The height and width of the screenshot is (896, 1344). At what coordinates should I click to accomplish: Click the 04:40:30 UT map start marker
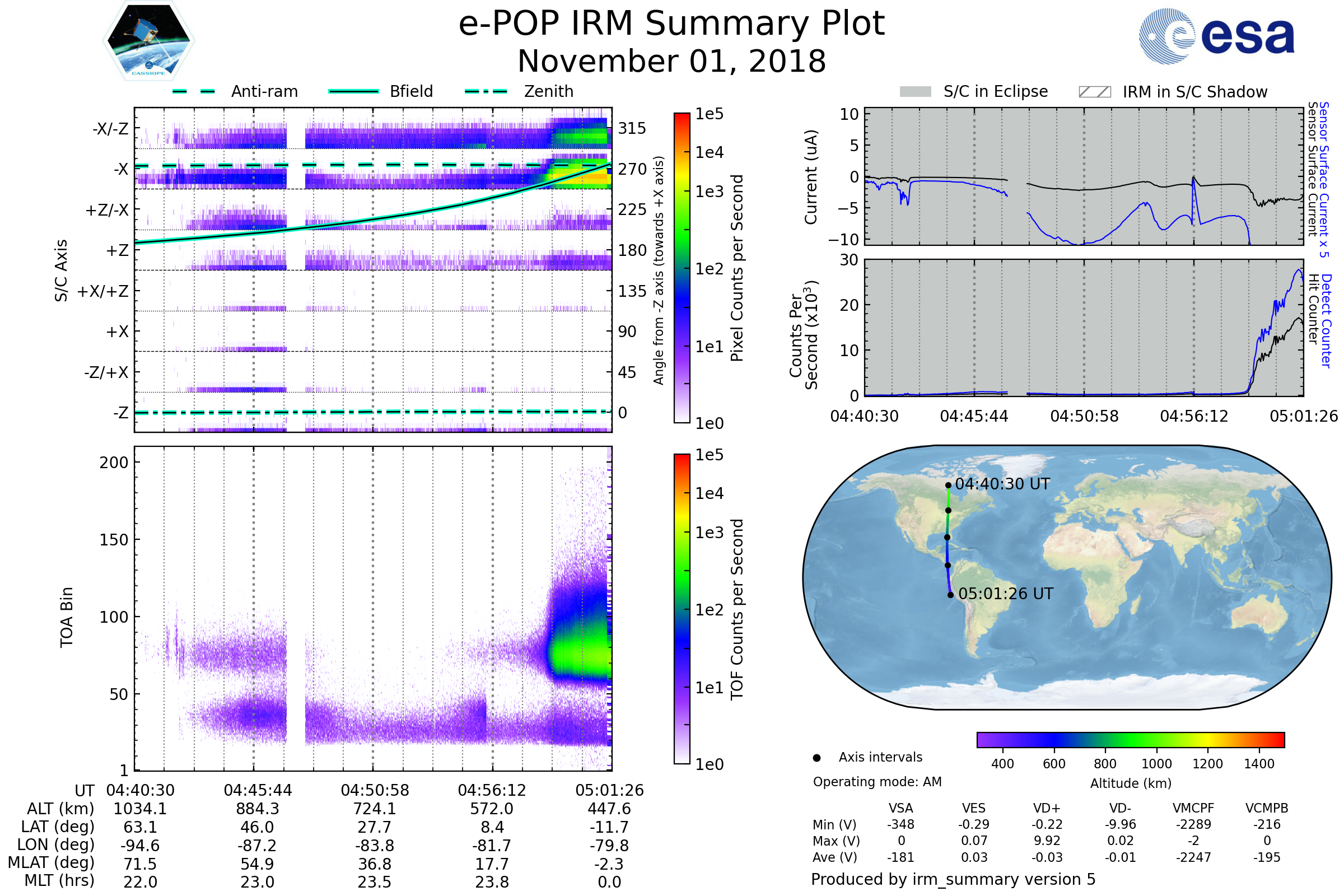(x=948, y=485)
